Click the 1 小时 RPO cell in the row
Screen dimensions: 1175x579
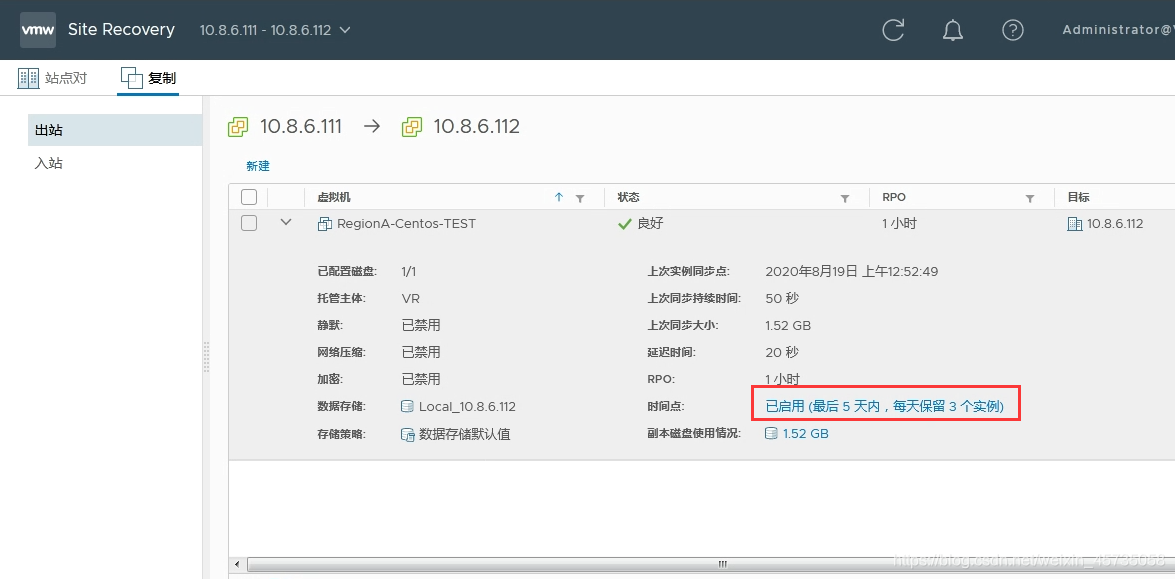899,223
